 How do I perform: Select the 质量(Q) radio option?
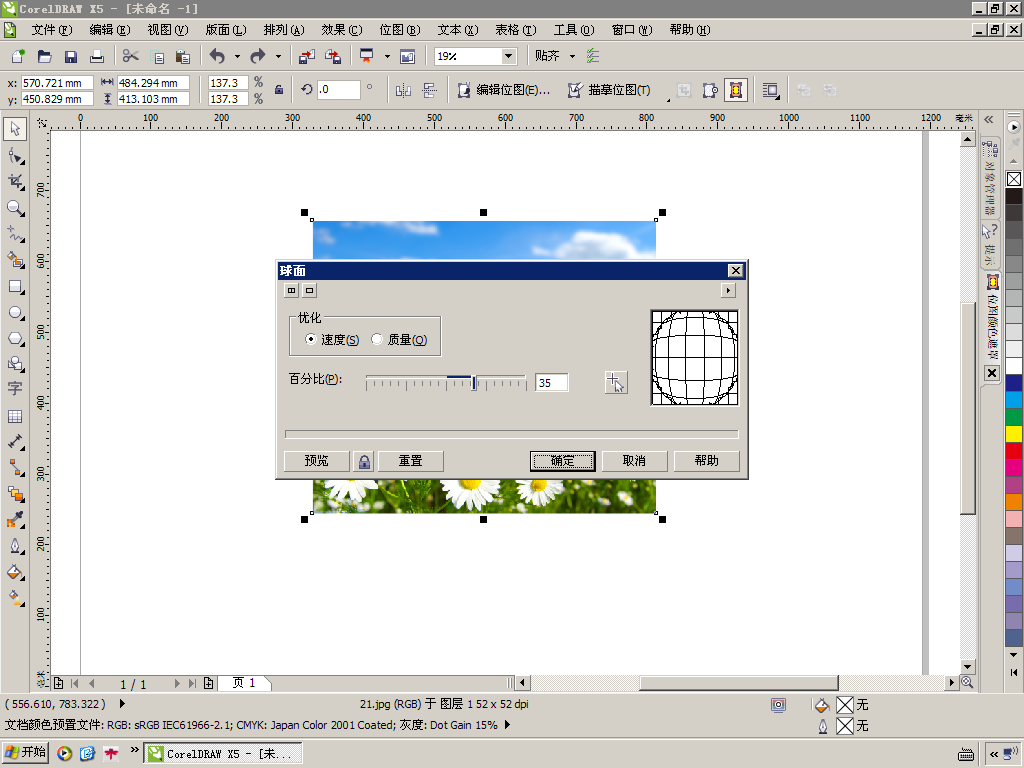(x=399, y=340)
